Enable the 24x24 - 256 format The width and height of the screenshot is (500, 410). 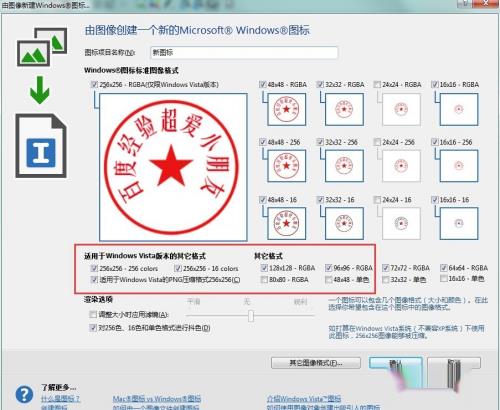click(377, 142)
